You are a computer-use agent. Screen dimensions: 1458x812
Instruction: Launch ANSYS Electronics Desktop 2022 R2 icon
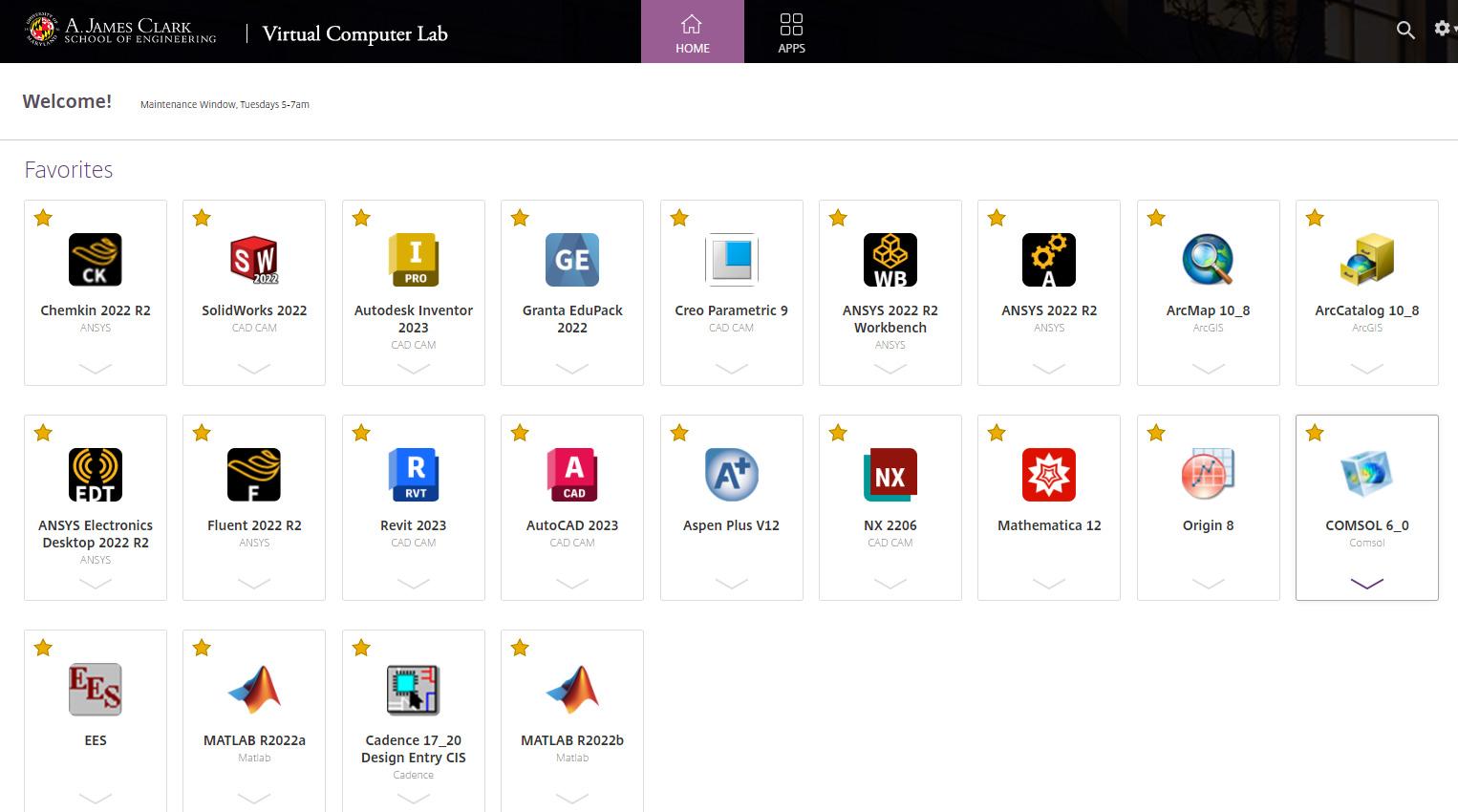96,475
